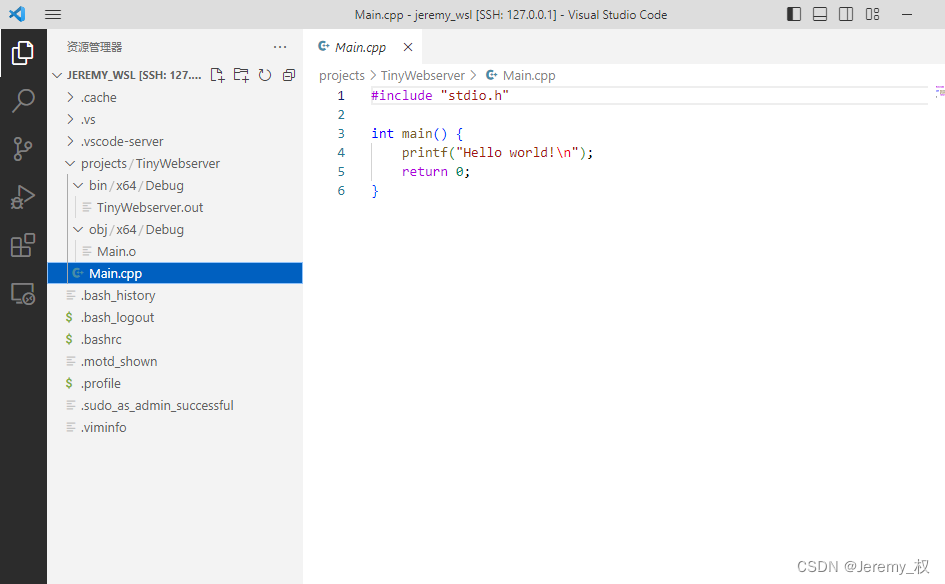Create a new file in explorer
Image resolution: width=945 pixels, height=584 pixels.
(x=218, y=75)
